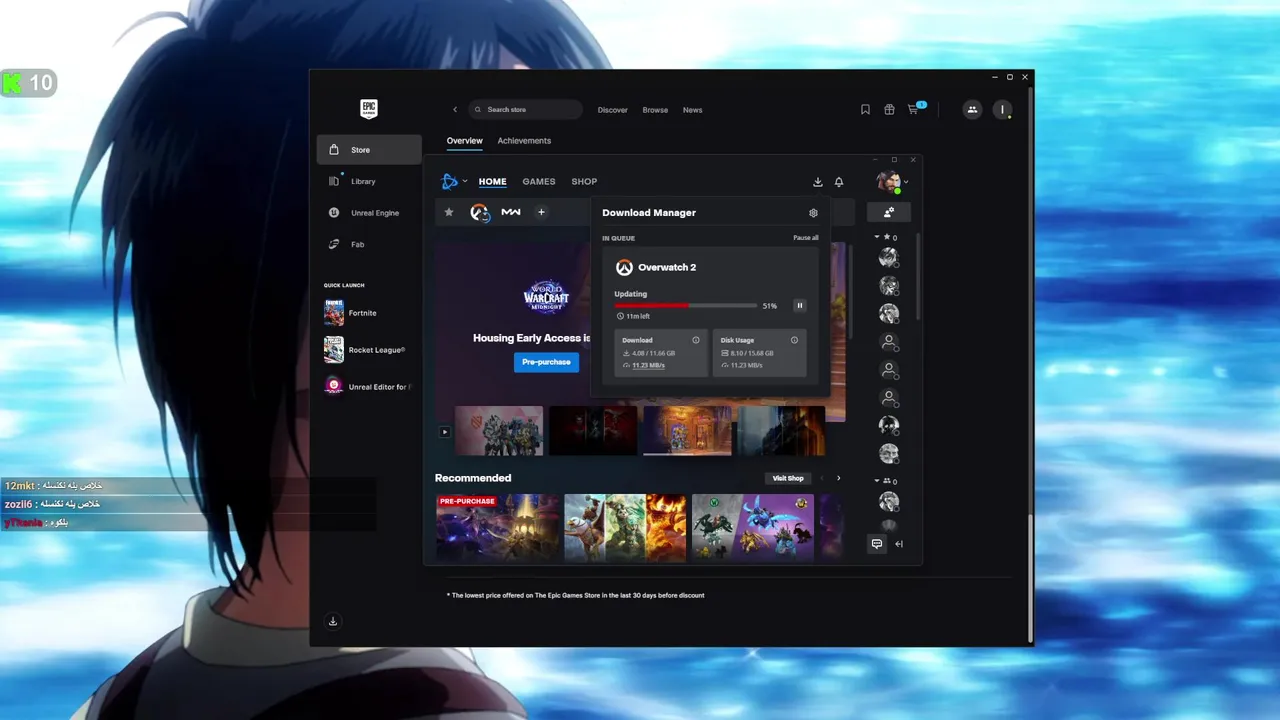Open the Overview tab in Epic
This screenshot has width=1280, height=720.
click(464, 141)
